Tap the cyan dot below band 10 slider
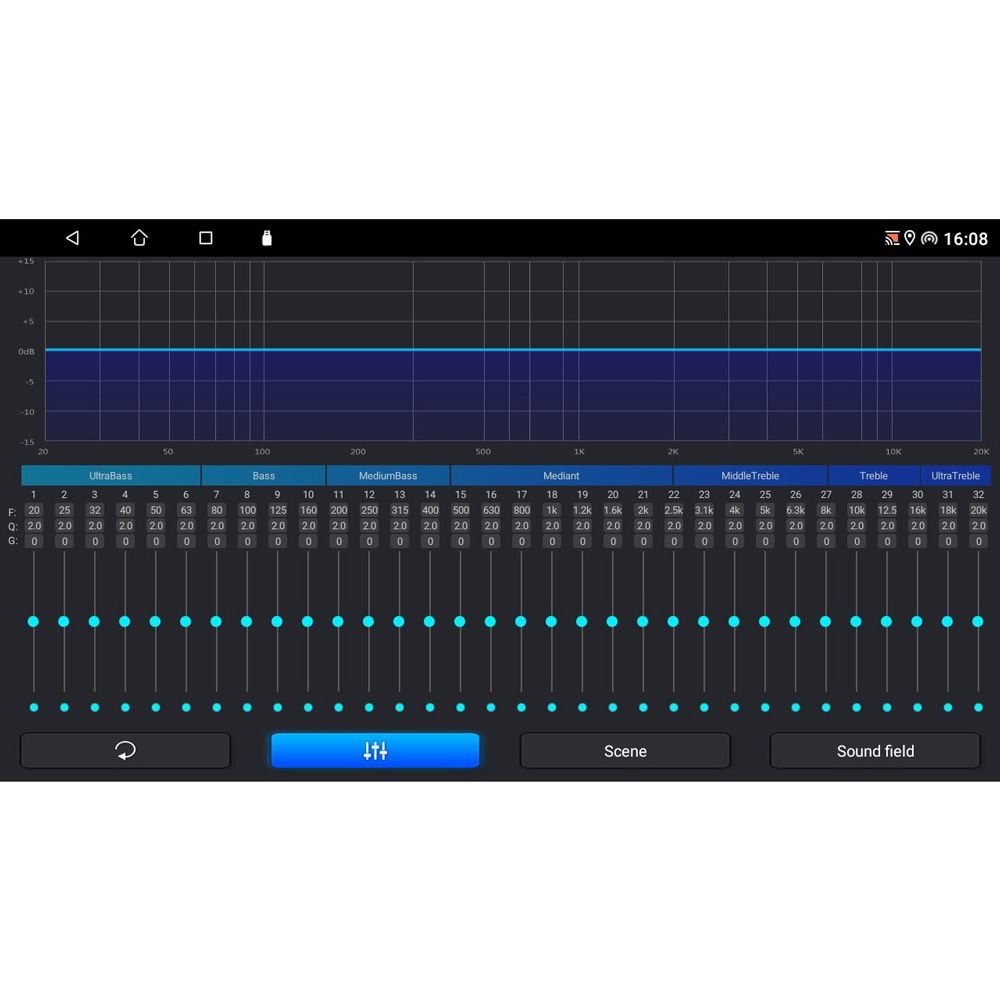1000x1000 pixels. click(308, 707)
